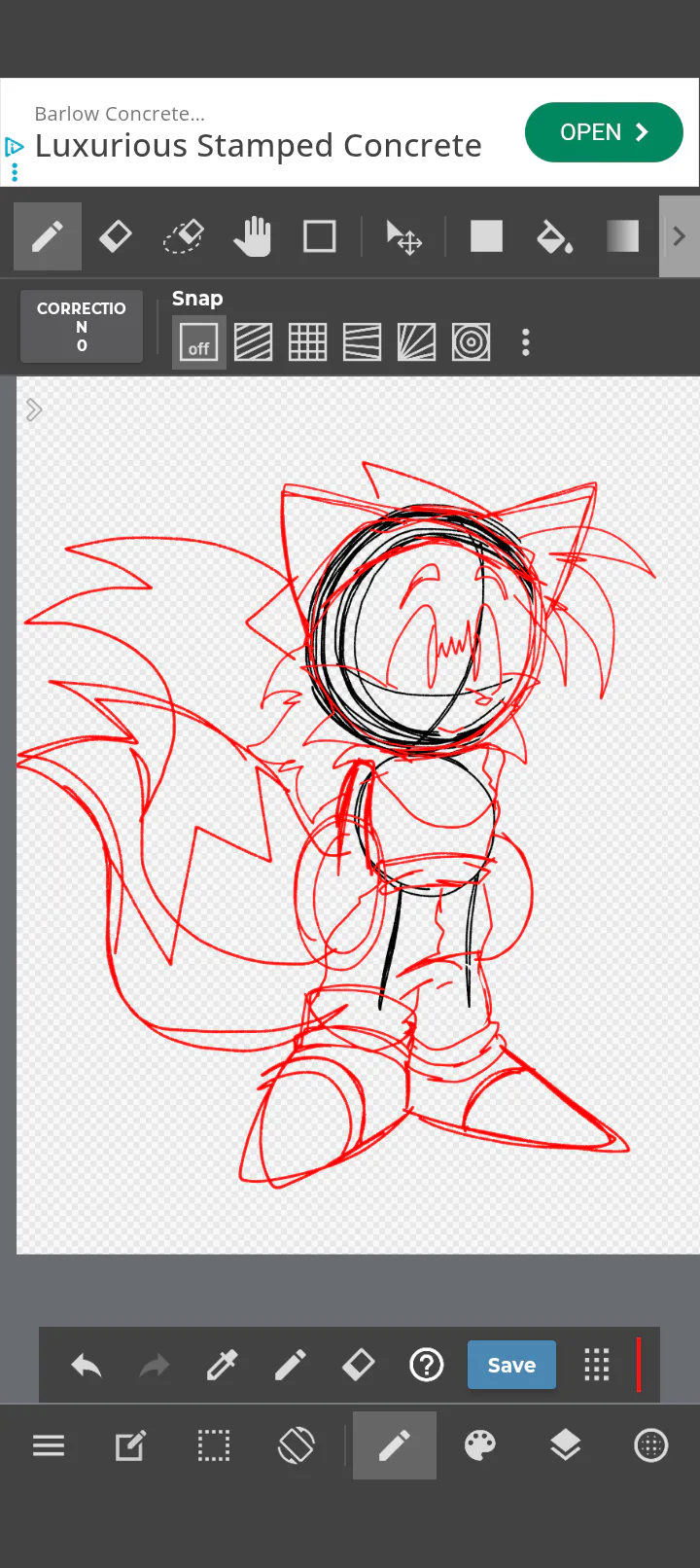Open the canvas Rotate menu

click(x=297, y=1445)
